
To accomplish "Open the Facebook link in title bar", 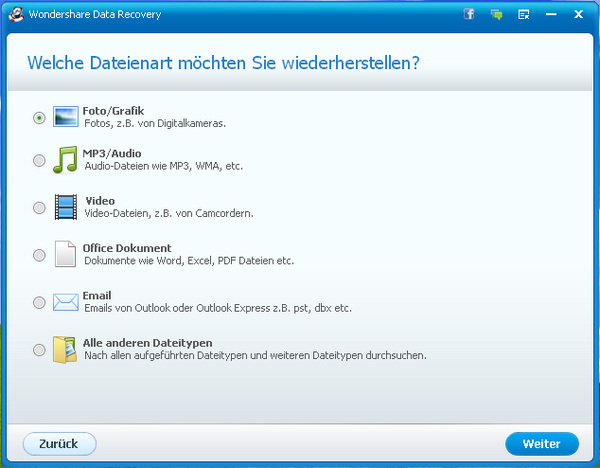I will pyautogui.click(x=469, y=14).
